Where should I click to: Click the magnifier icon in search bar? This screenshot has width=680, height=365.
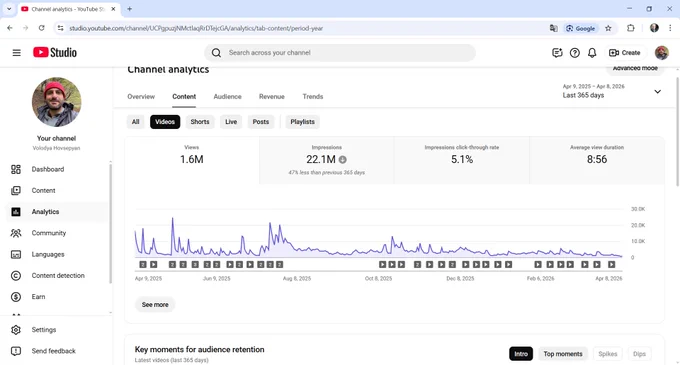(216, 53)
